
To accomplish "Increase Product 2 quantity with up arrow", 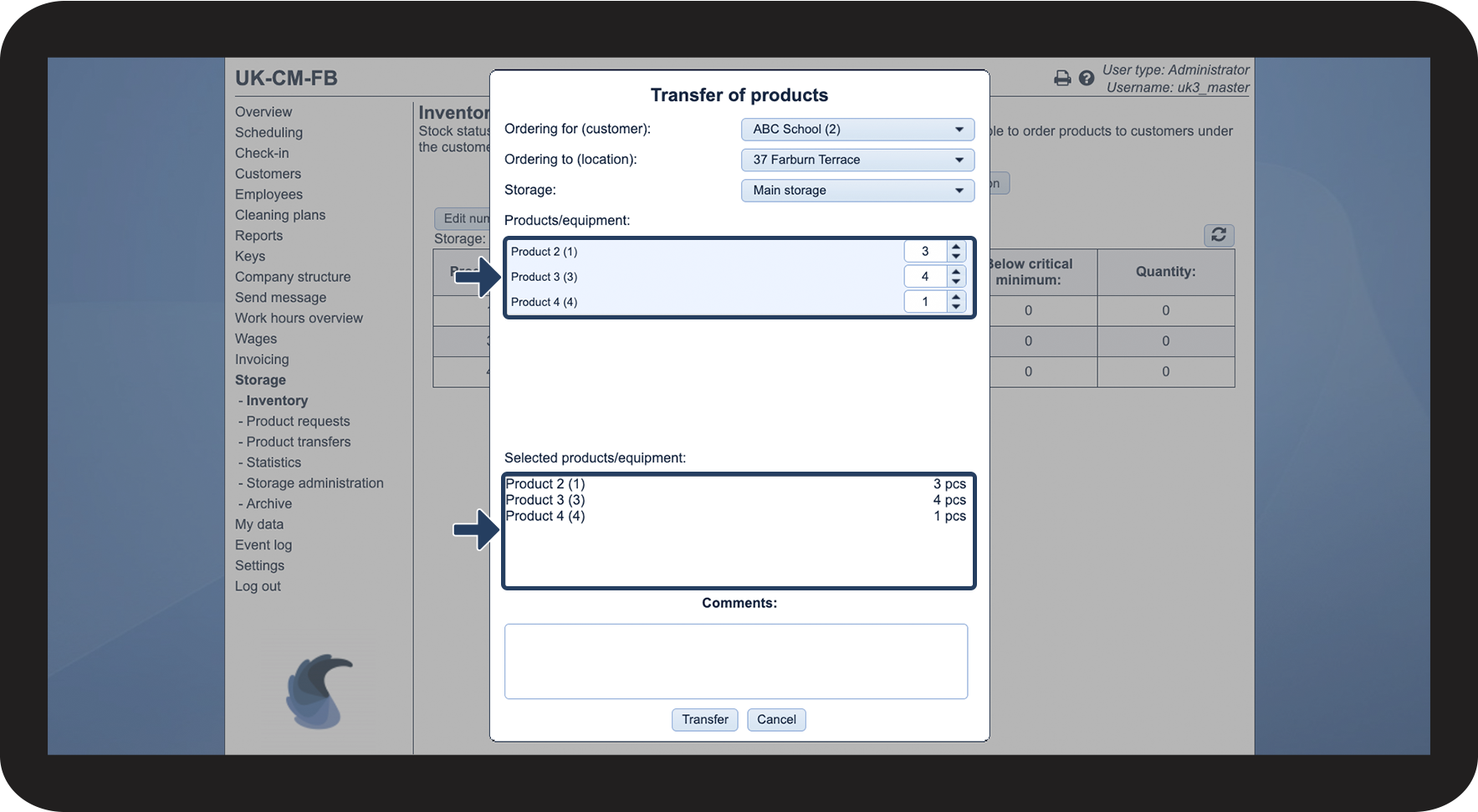I will [x=956, y=247].
